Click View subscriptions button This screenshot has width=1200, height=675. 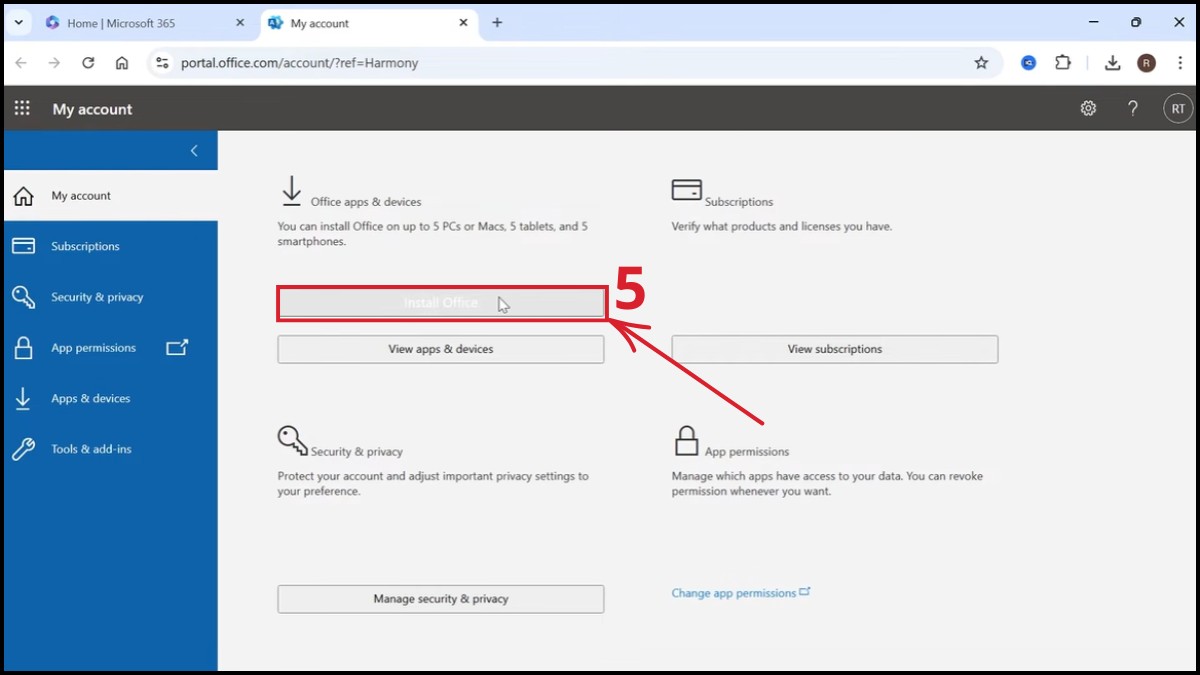pyautogui.click(x=835, y=349)
